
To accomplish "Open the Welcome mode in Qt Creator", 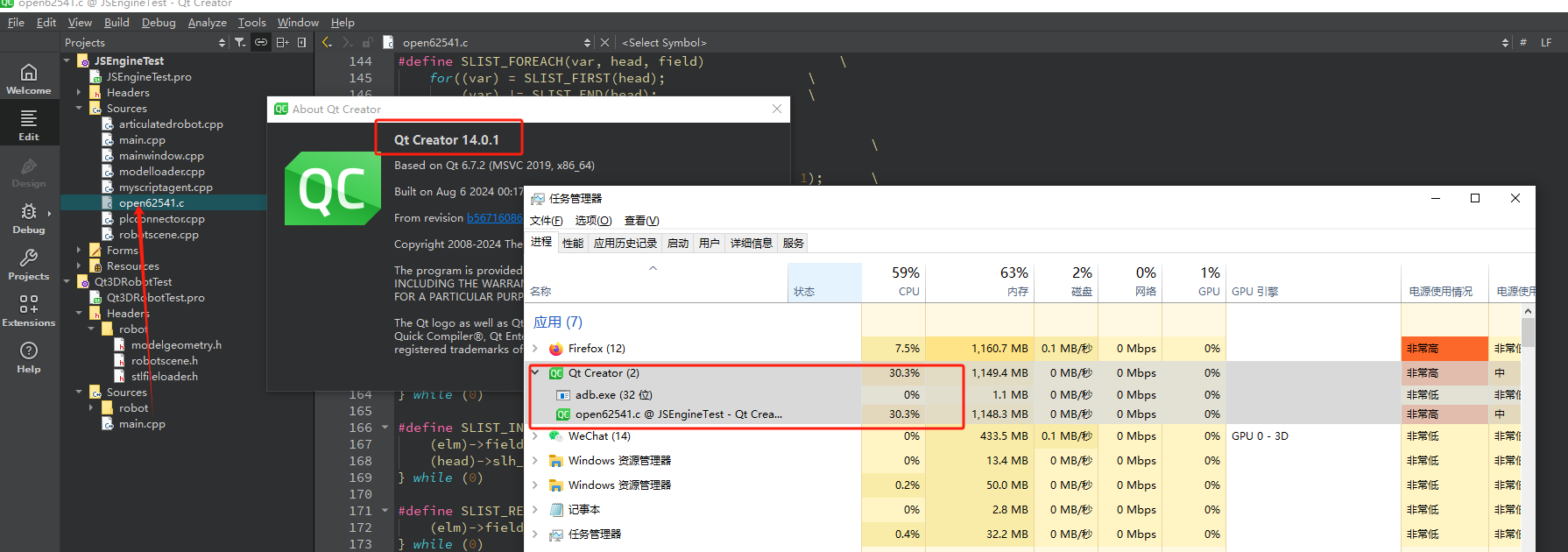I will pos(29,78).
